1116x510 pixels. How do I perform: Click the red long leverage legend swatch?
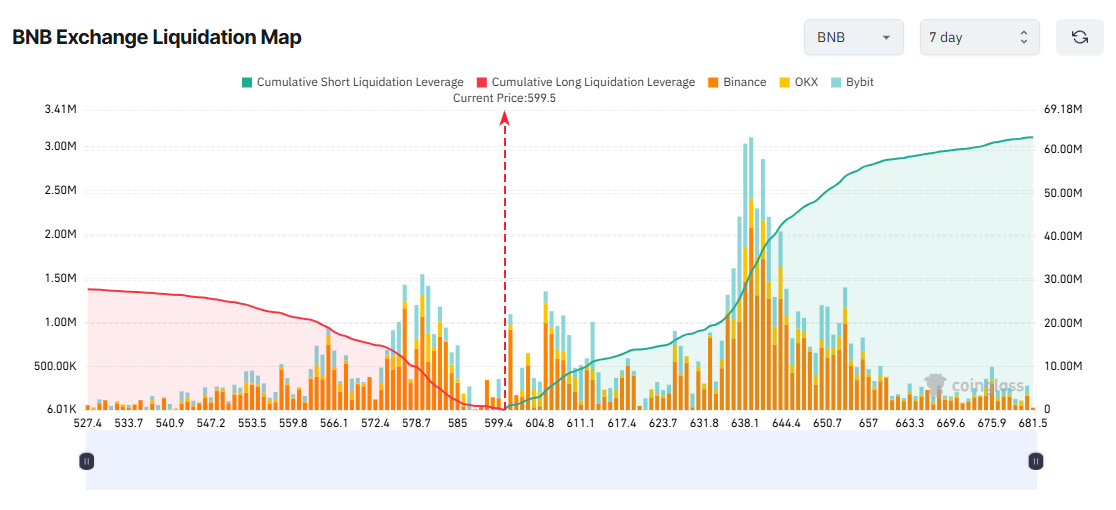(482, 82)
